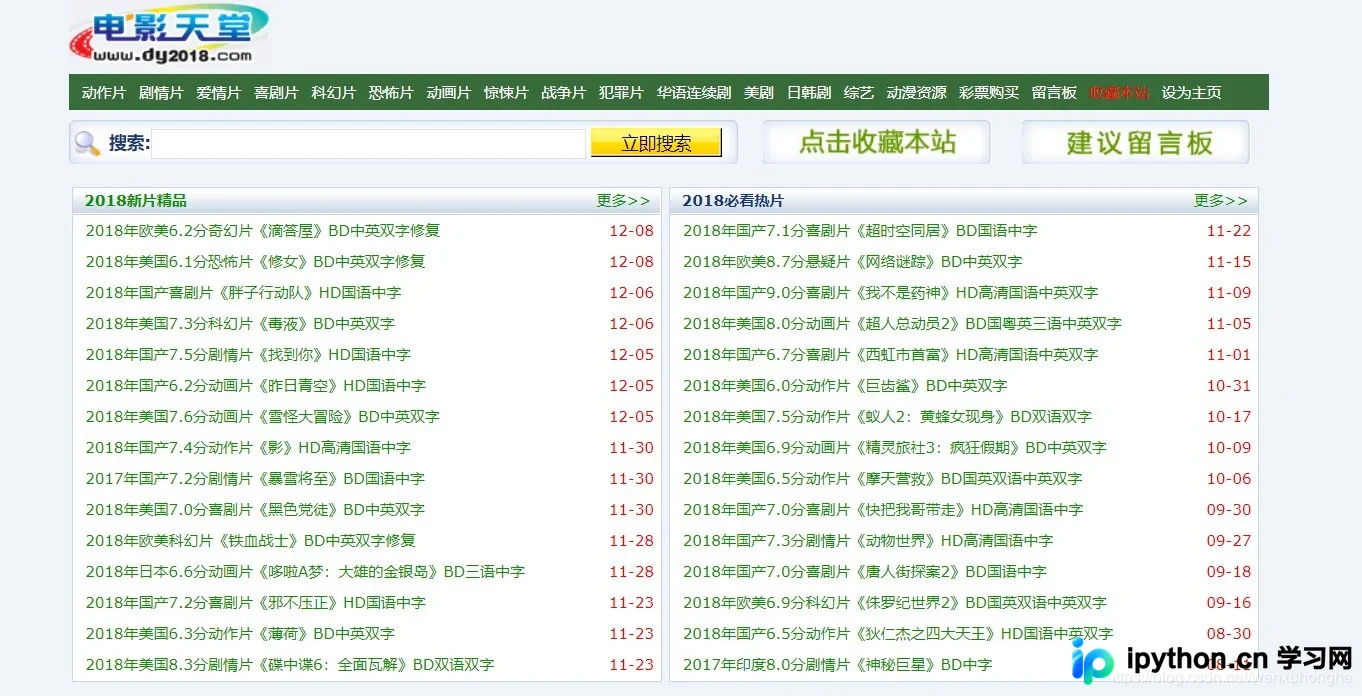Click the 电影天堂 site logo
The height and width of the screenshot is (696, 1362).
pyautogui.click(x=169, y=34)
